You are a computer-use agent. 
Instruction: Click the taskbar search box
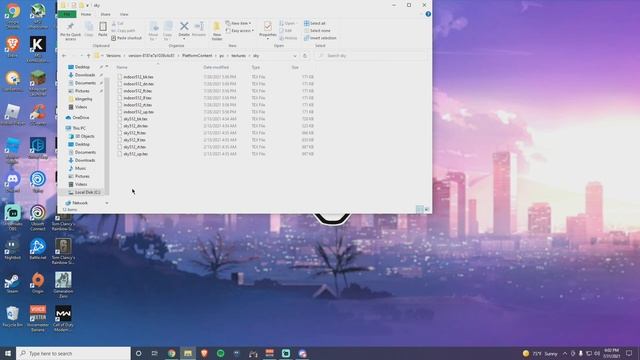pos(73,353)
